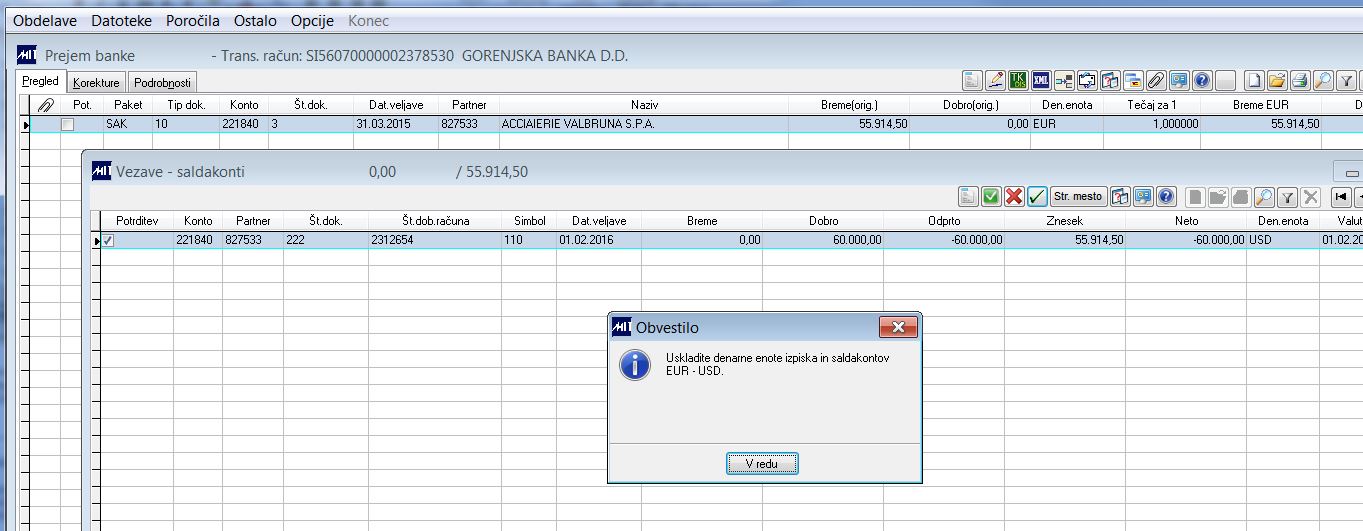Click the paperclip attachment toolbar icon
The height and width of the screenshot is (531, 1363).
pyautogui.click(x=1156, y=80)
